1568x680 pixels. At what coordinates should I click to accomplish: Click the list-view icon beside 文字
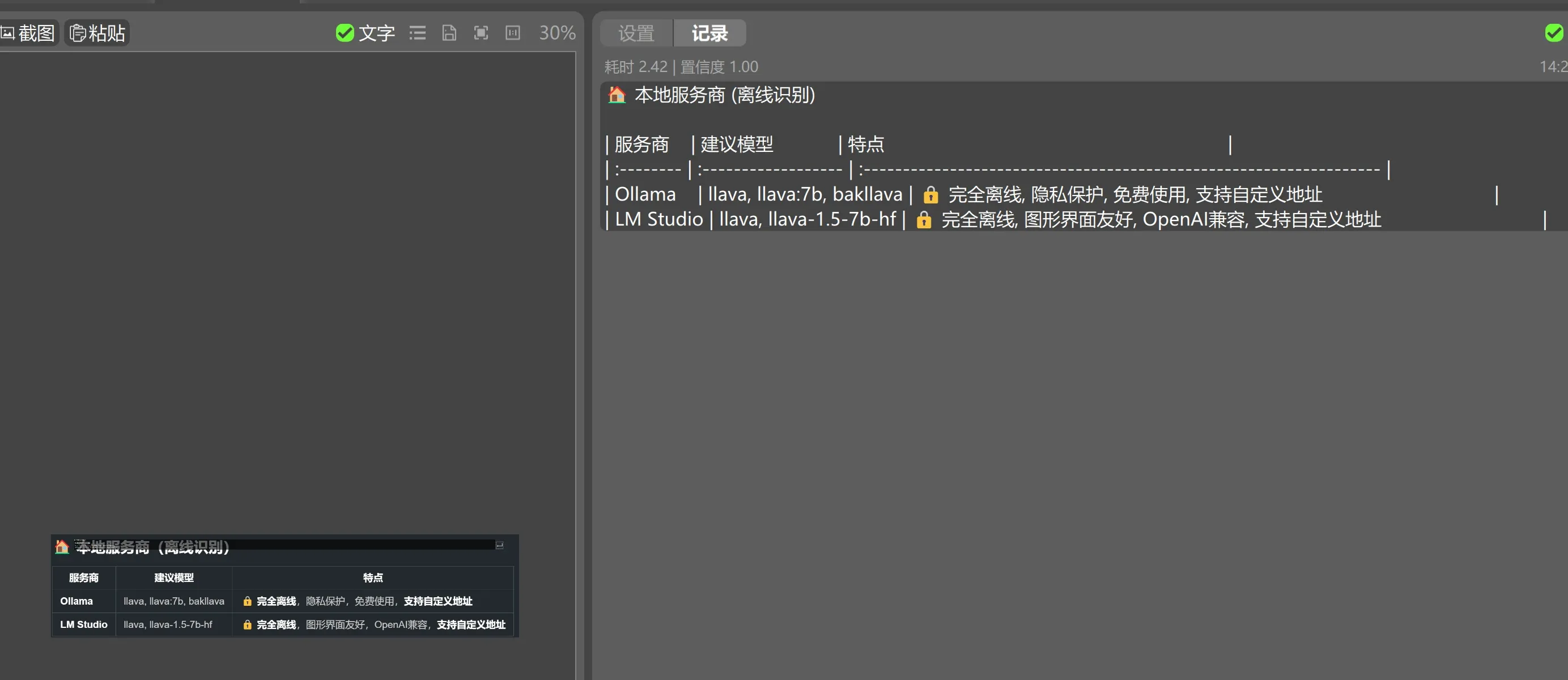coord(418,33)
